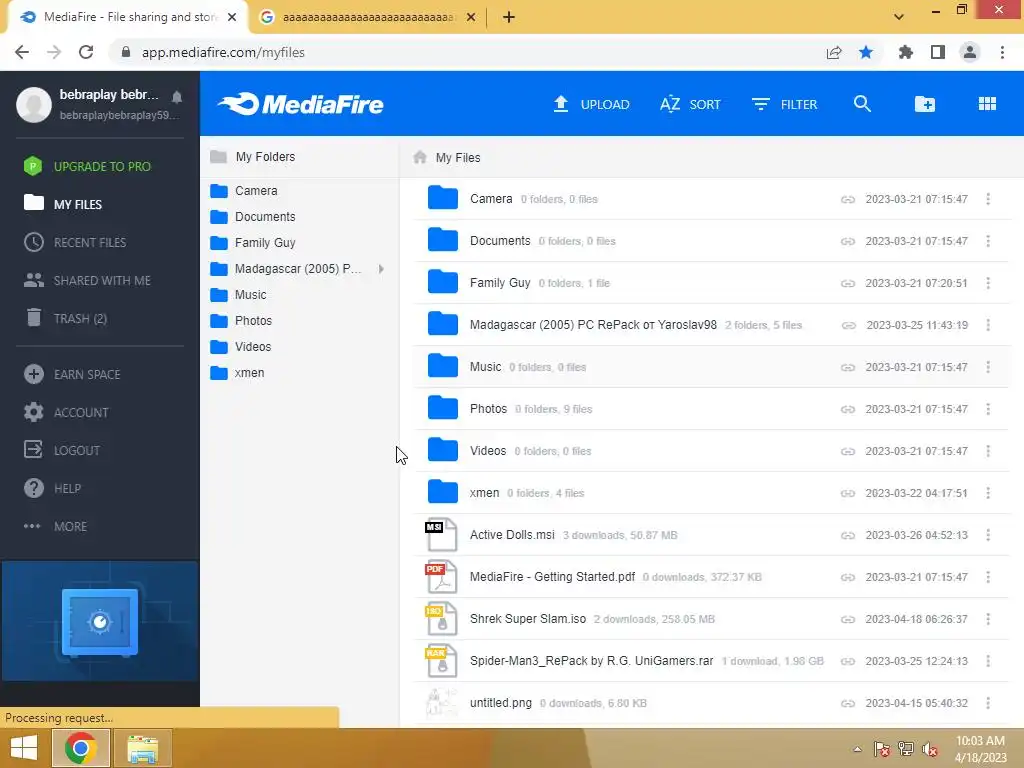Screen dimensions: 1024x768
Task: Click the untitled.png thumbnail
Action: 441,703
